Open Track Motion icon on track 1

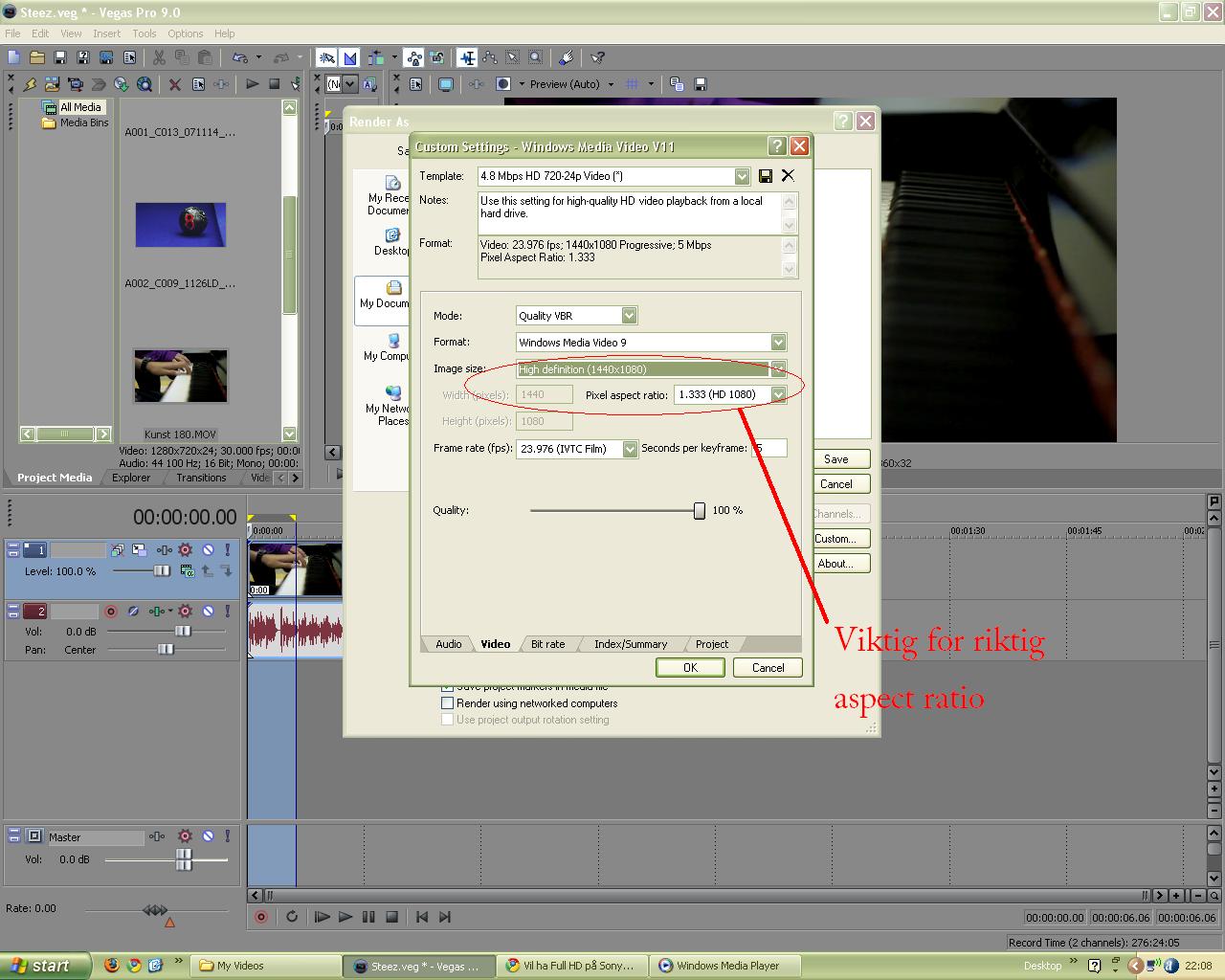140,550
